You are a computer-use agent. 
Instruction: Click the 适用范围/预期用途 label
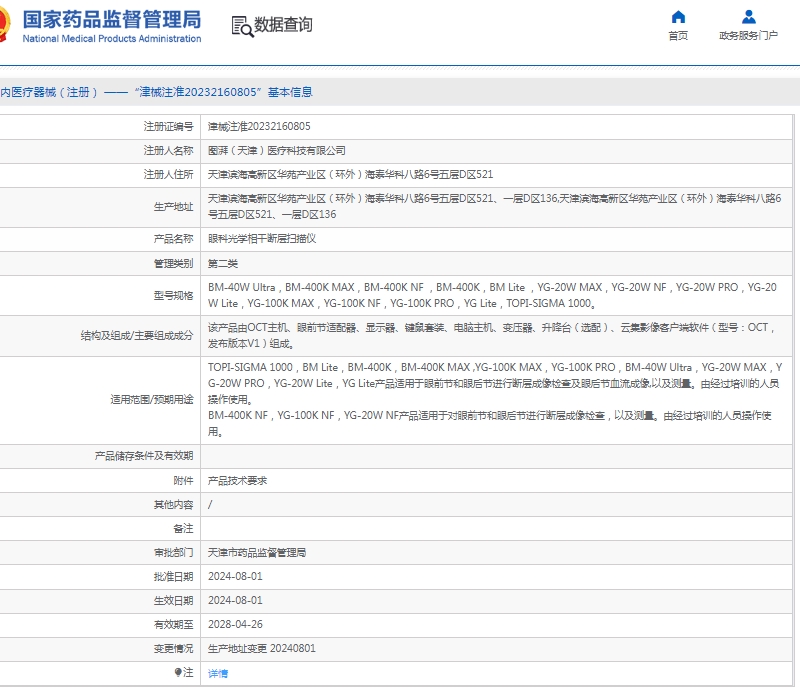[x=152, y=399]
